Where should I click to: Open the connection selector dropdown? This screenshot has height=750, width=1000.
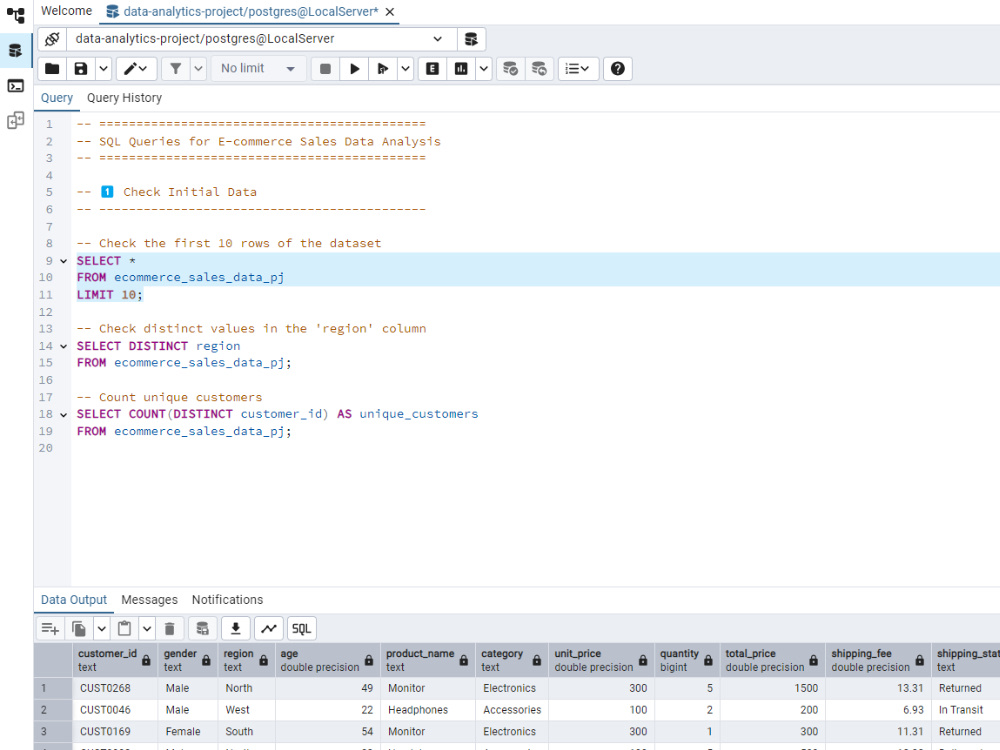pyautogui.click(x=261, y=39)
